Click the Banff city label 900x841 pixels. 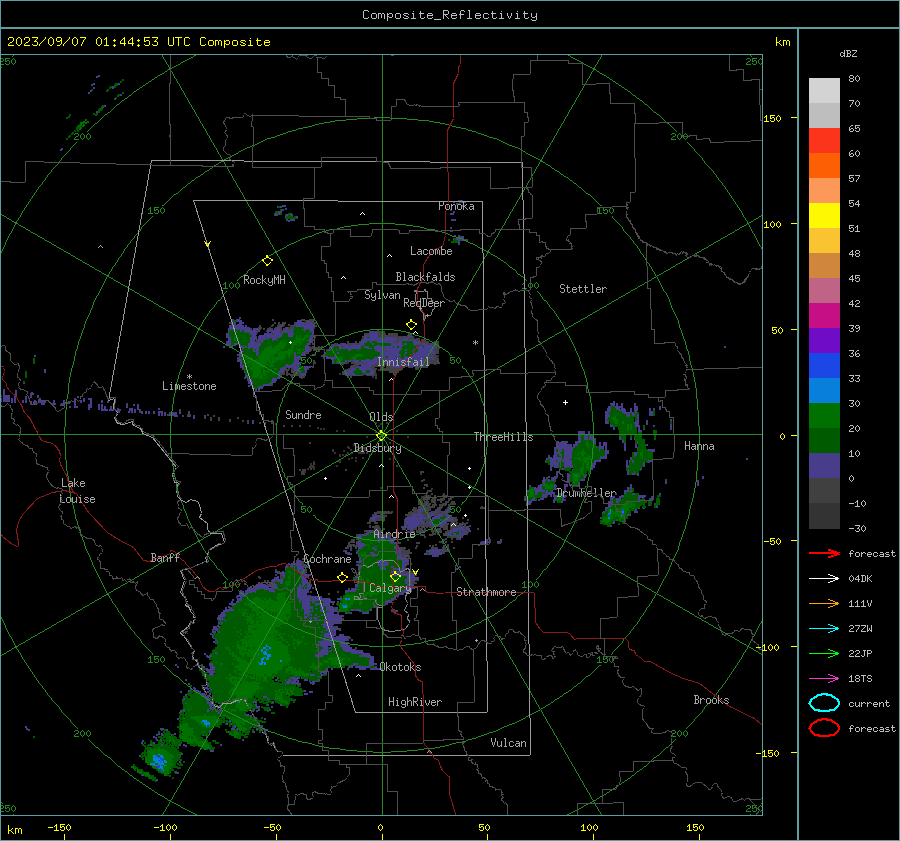tap(165, 557)
